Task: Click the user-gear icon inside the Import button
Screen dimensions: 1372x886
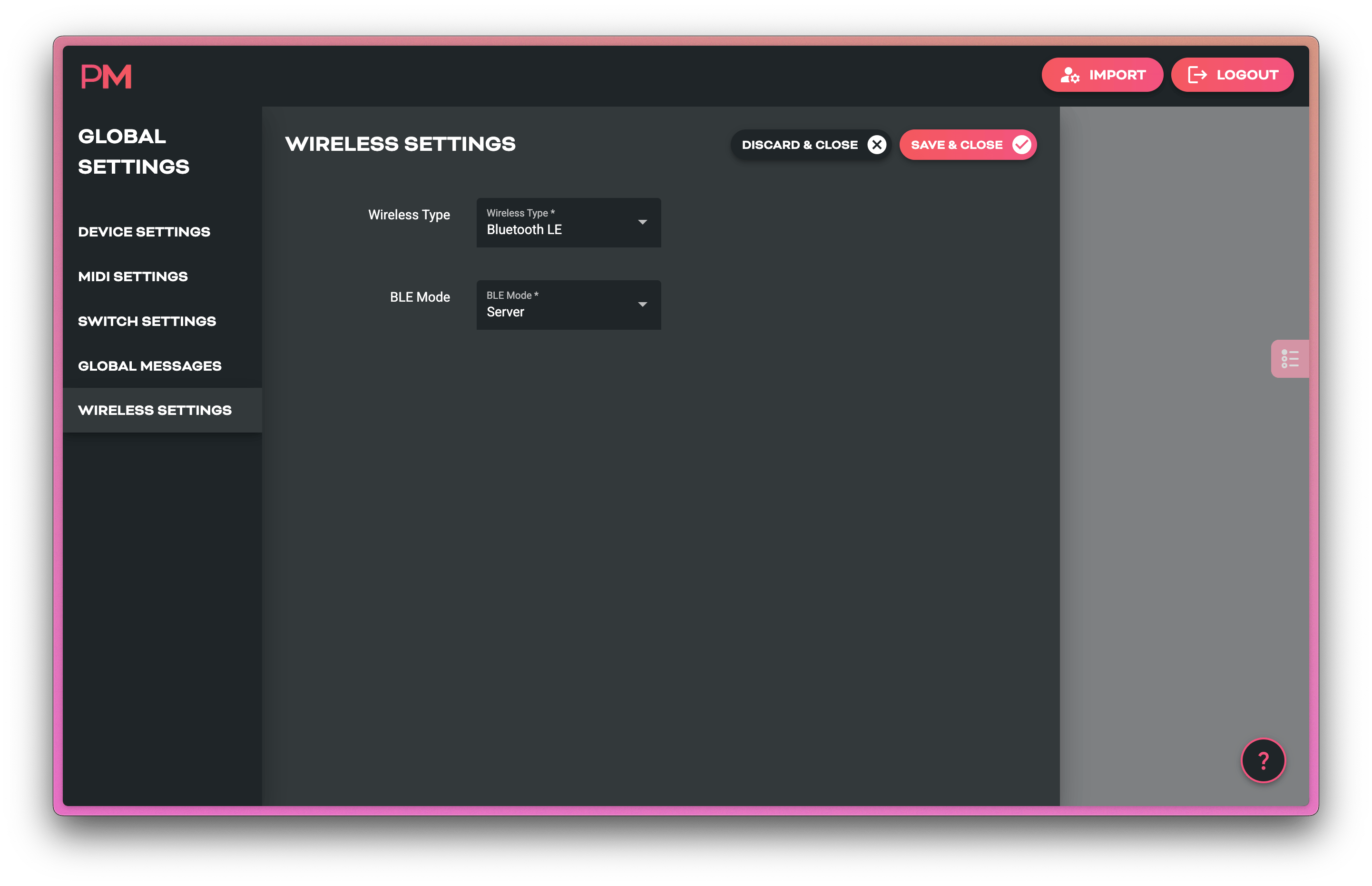Action: (1069, 74)
